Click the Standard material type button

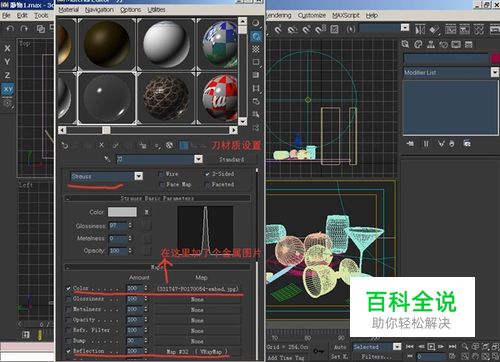tap(232, 159)
